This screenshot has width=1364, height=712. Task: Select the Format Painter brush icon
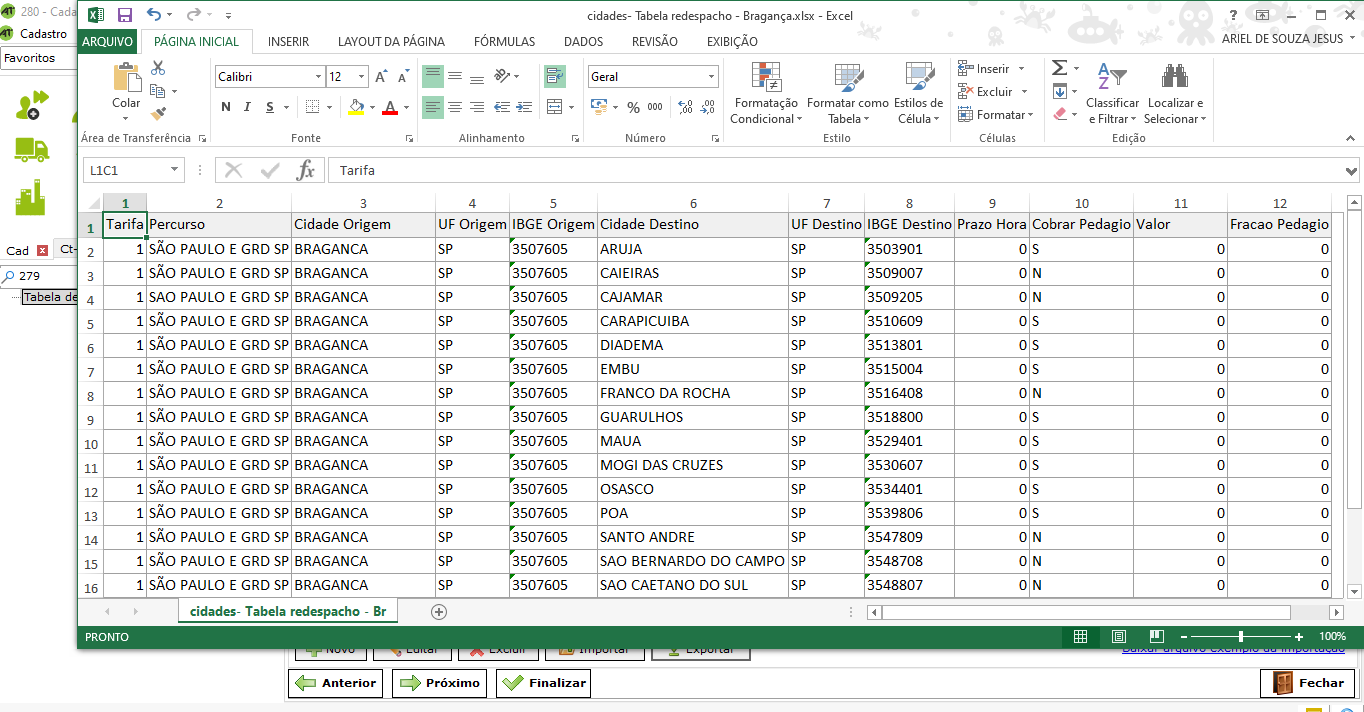[158, 114]
